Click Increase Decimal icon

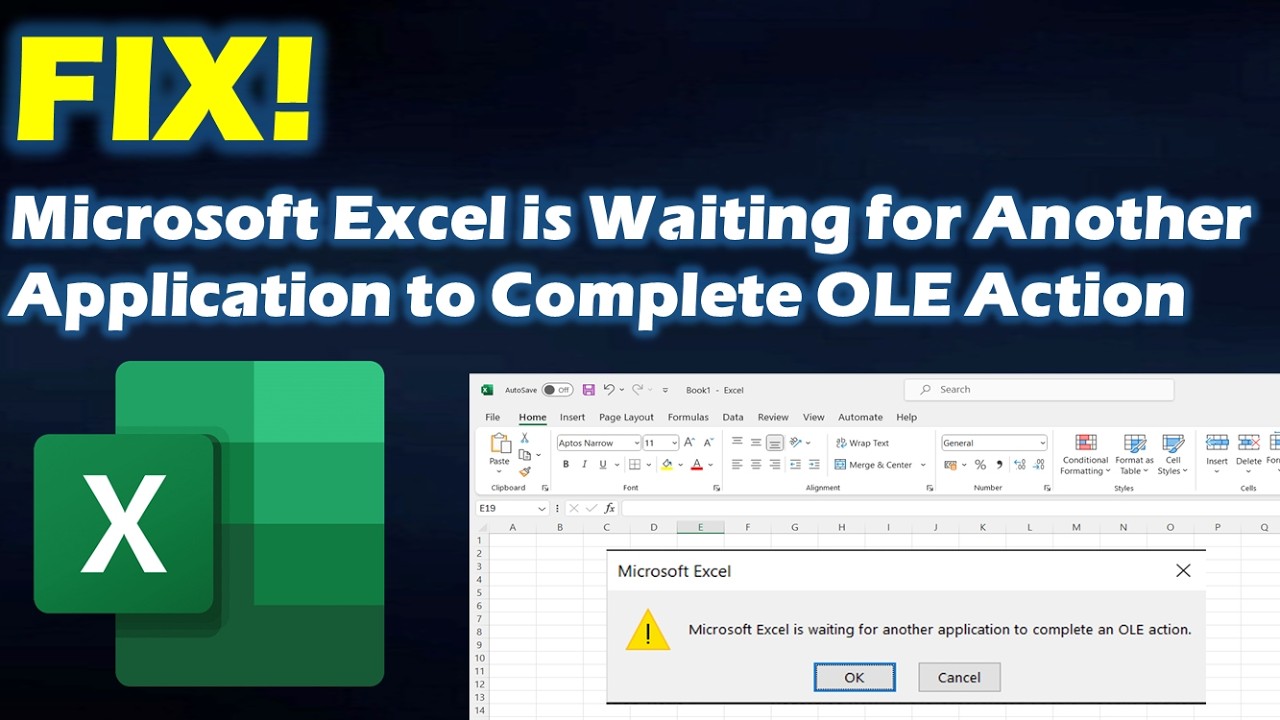[x=1020, y=465]
